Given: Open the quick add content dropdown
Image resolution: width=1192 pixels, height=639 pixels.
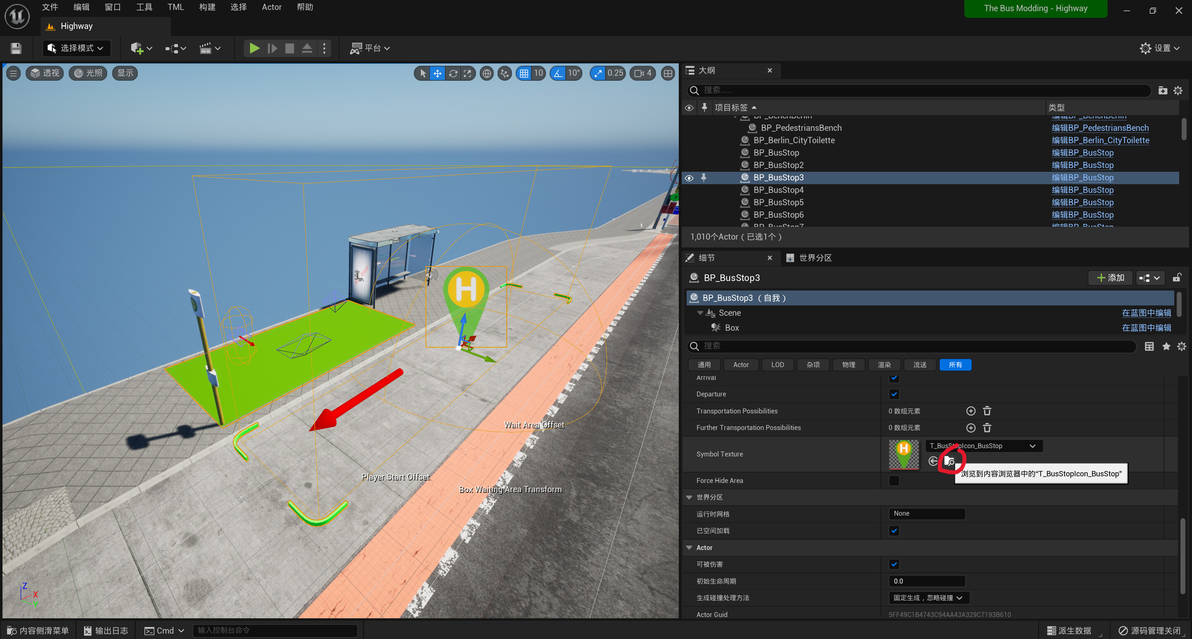Looking at the screenshot, I should coord(141,48).
